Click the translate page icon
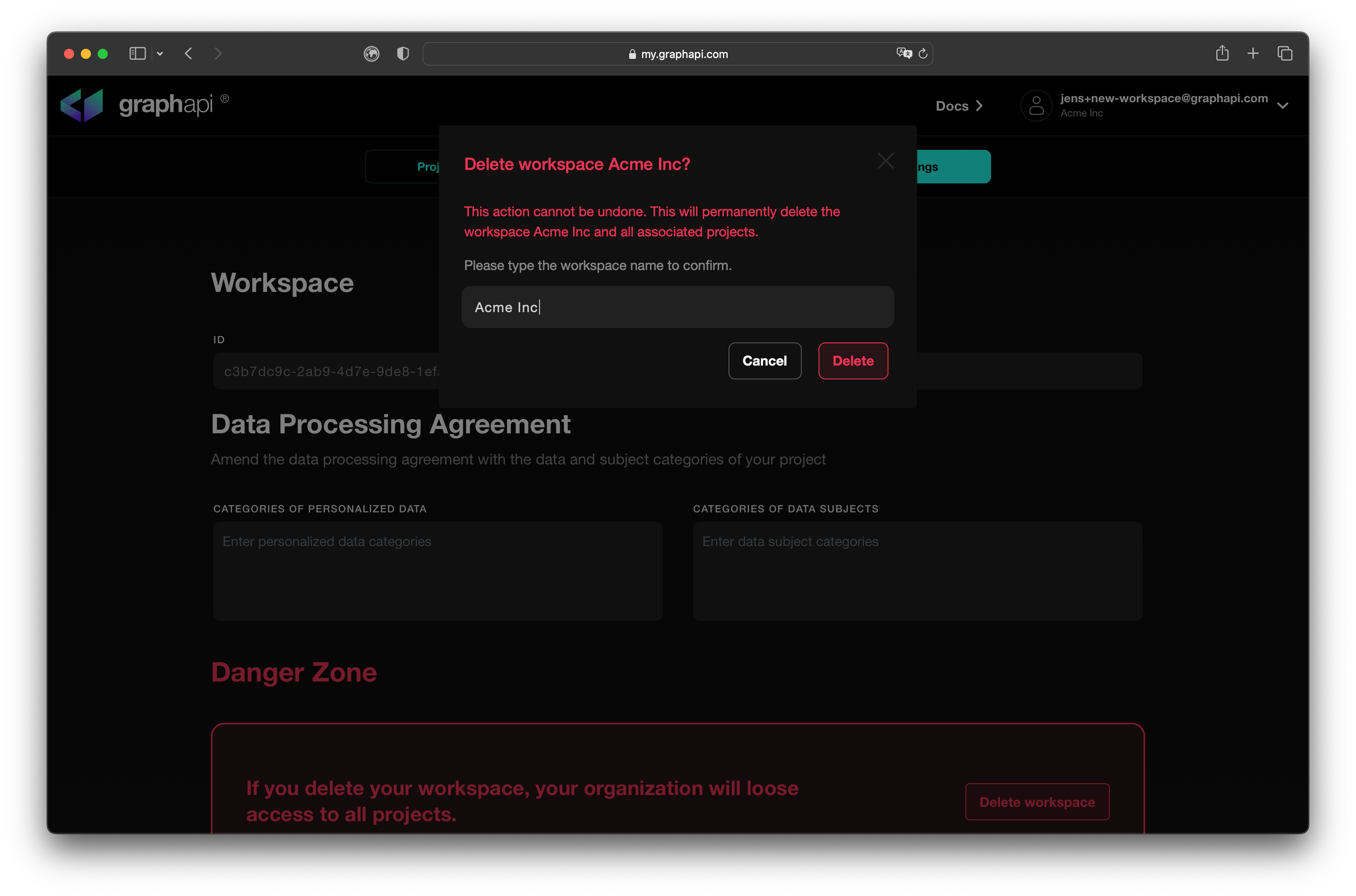 pos(904,53)
